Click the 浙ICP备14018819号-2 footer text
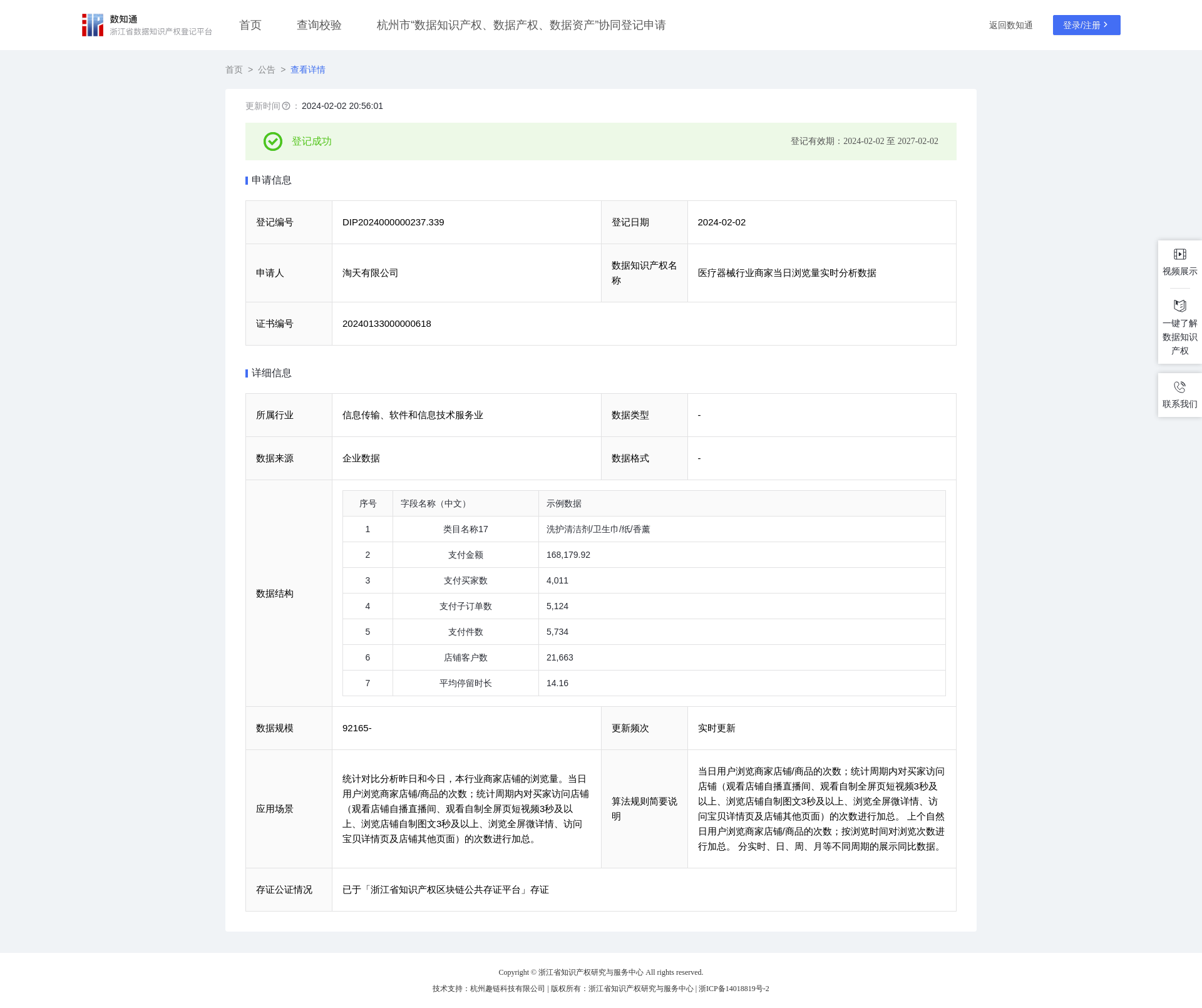 click(x=734, y=989)
